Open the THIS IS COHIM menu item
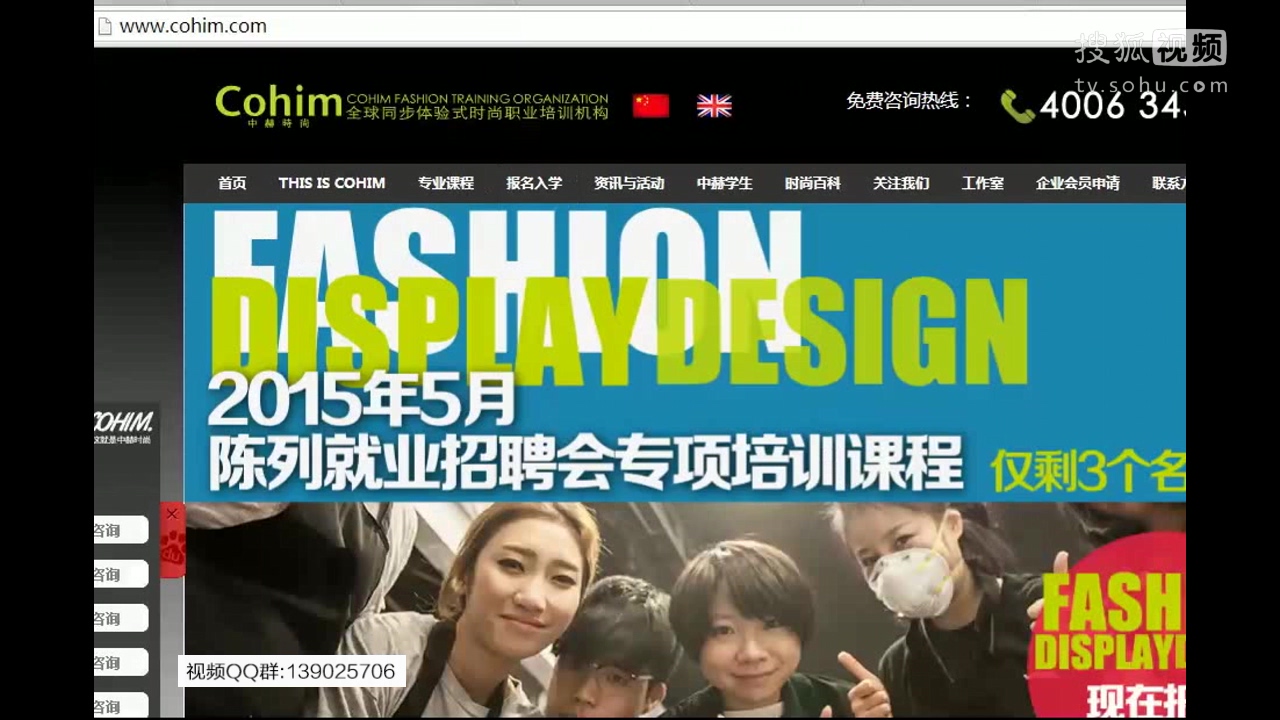1280x720 pixels. (332, 183)
